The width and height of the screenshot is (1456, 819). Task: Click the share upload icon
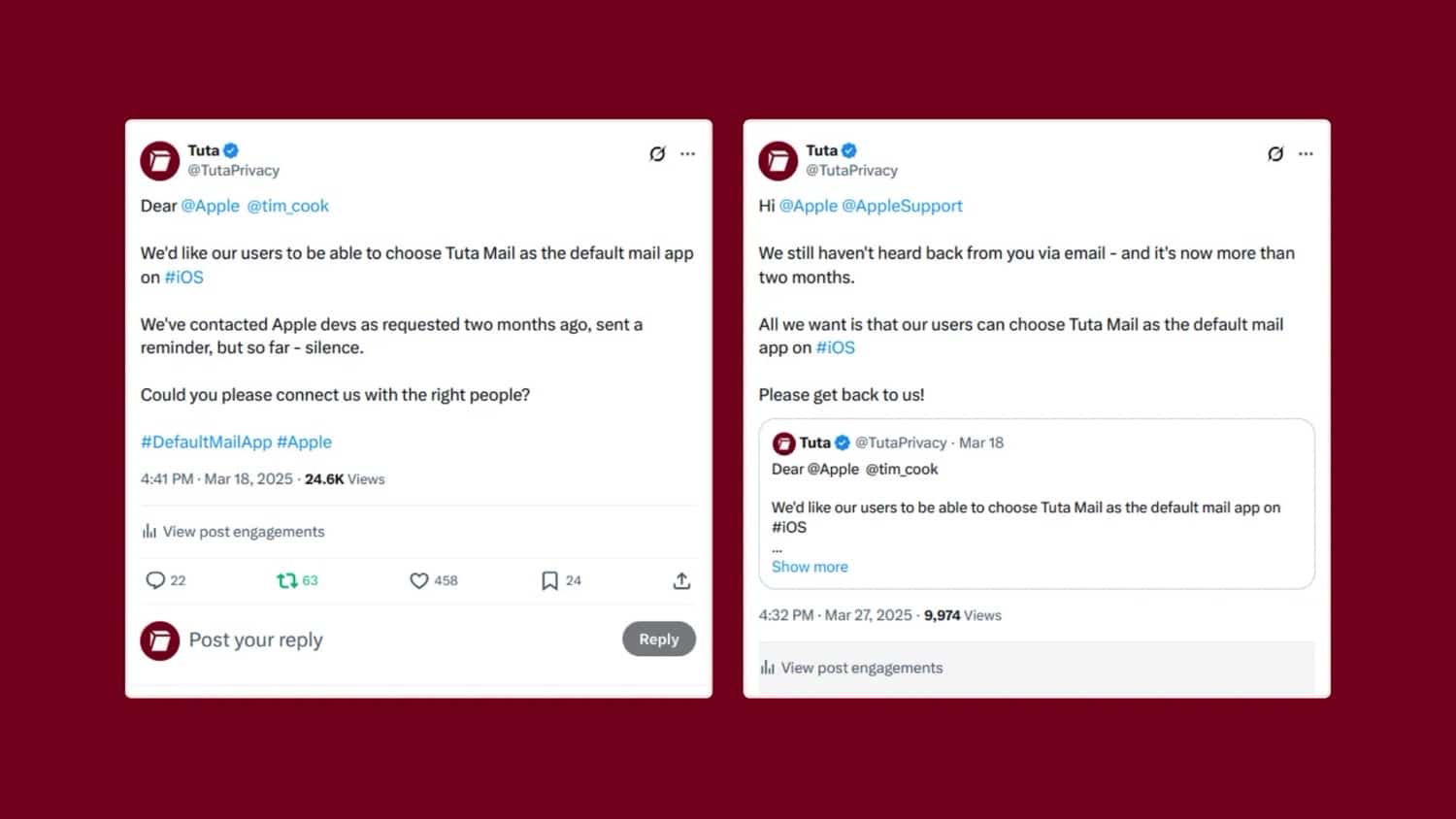click(x=681, y=580)
